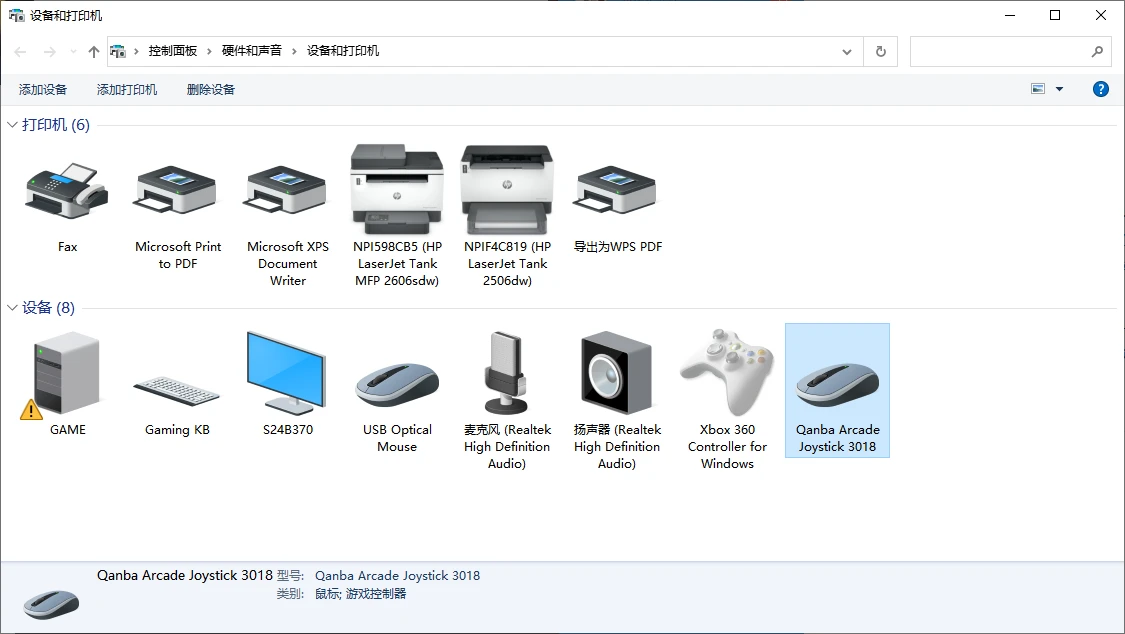Expand the chevron after 控制面板

[x=209, y=51]
